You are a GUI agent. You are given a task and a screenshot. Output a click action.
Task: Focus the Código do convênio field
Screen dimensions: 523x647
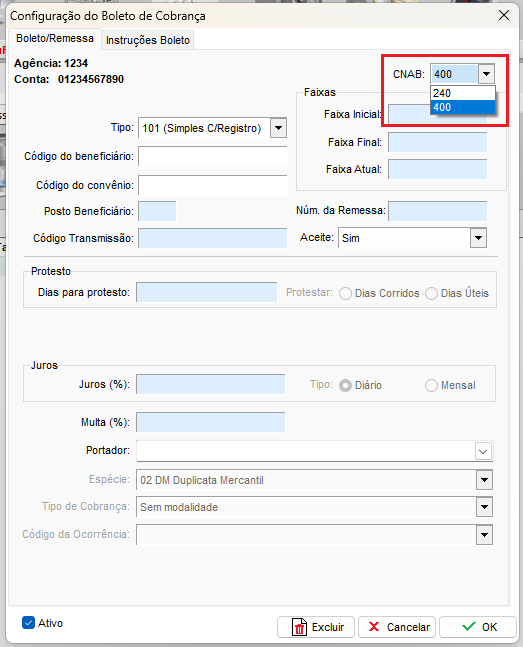click(213, 185)
